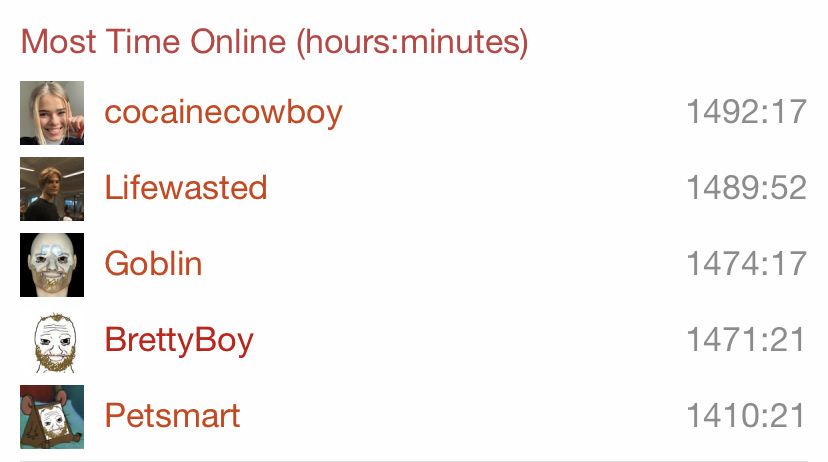The image size is (828, 462).
Task: Click Lifewasted's profile avatar
Action: click(52, 188)
